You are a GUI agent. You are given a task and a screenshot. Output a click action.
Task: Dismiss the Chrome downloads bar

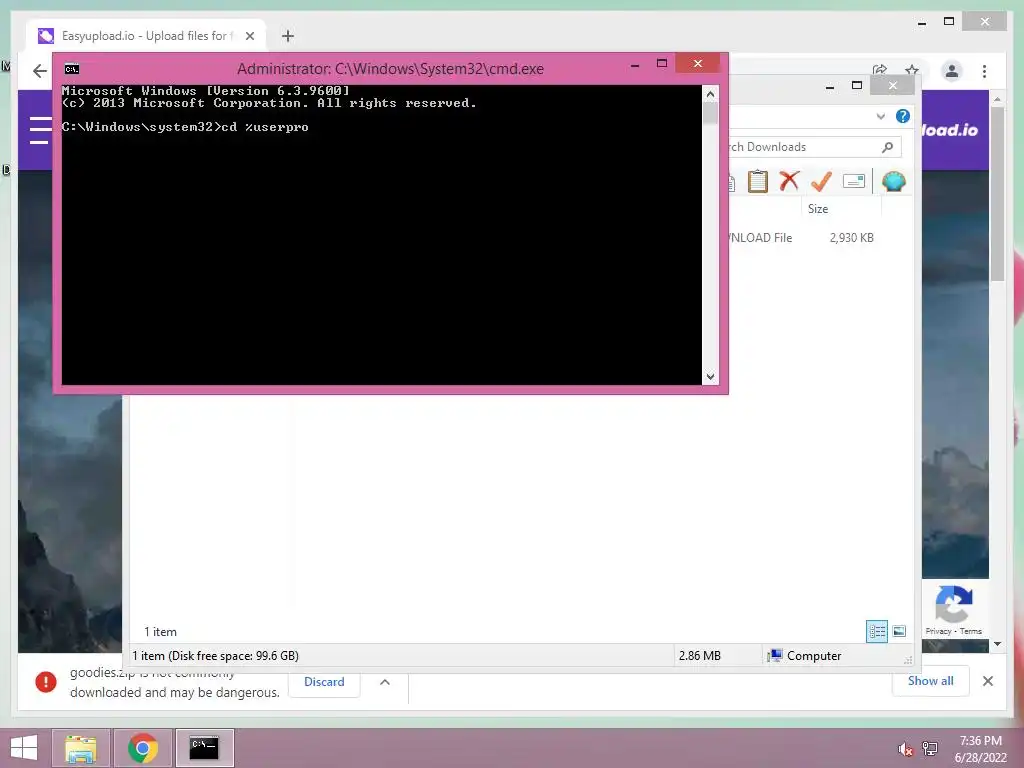click(x=987, y=681)
